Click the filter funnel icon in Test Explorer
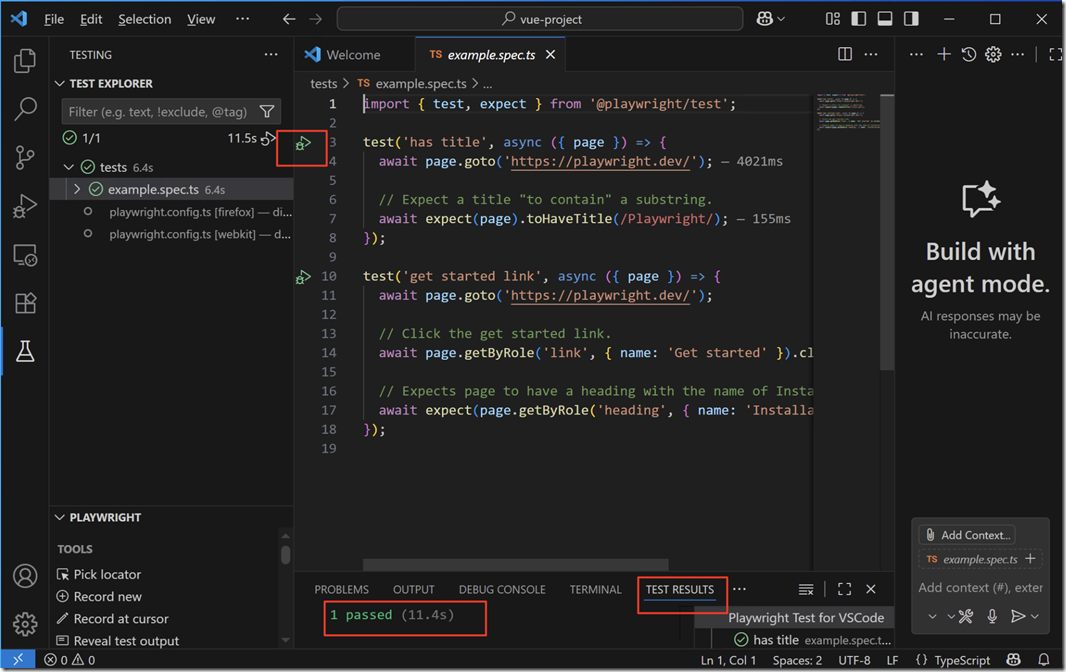The height and width of the screenshot is (672, 1066). click(x=267, y=112)
